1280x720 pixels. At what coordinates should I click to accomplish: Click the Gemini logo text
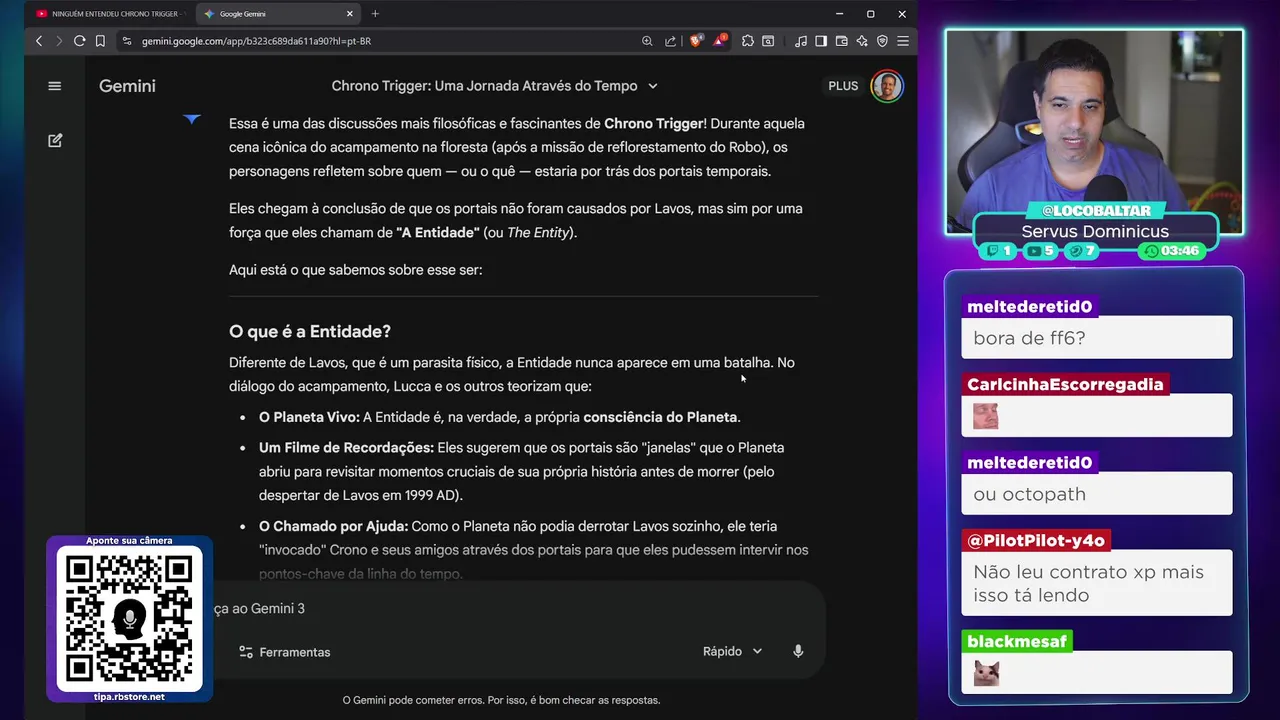click(127, 86)
